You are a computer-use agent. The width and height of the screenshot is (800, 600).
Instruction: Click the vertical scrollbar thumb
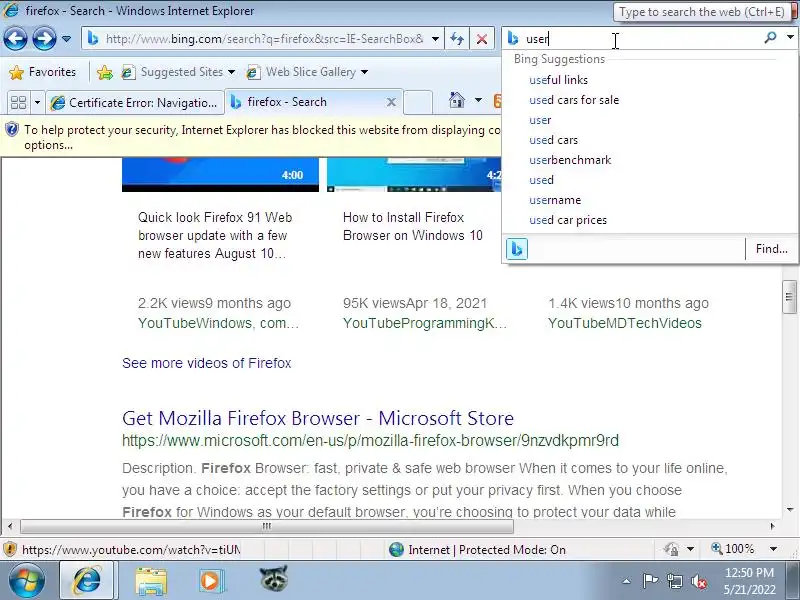[789, 296]
